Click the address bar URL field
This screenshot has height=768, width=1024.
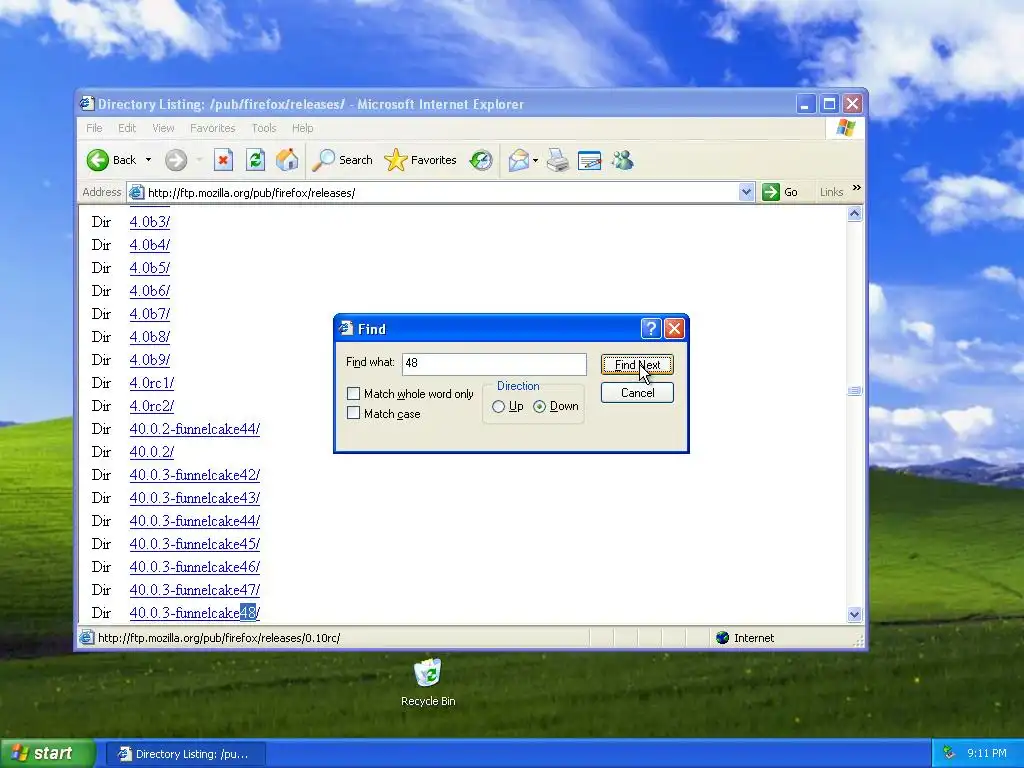coord(441,193)
